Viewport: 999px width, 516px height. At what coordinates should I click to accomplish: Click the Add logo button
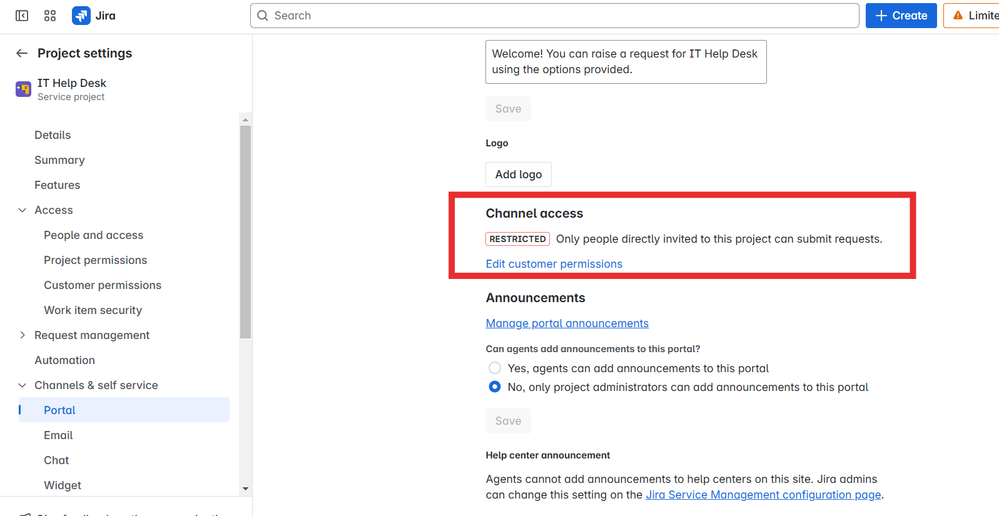[519, 175]
